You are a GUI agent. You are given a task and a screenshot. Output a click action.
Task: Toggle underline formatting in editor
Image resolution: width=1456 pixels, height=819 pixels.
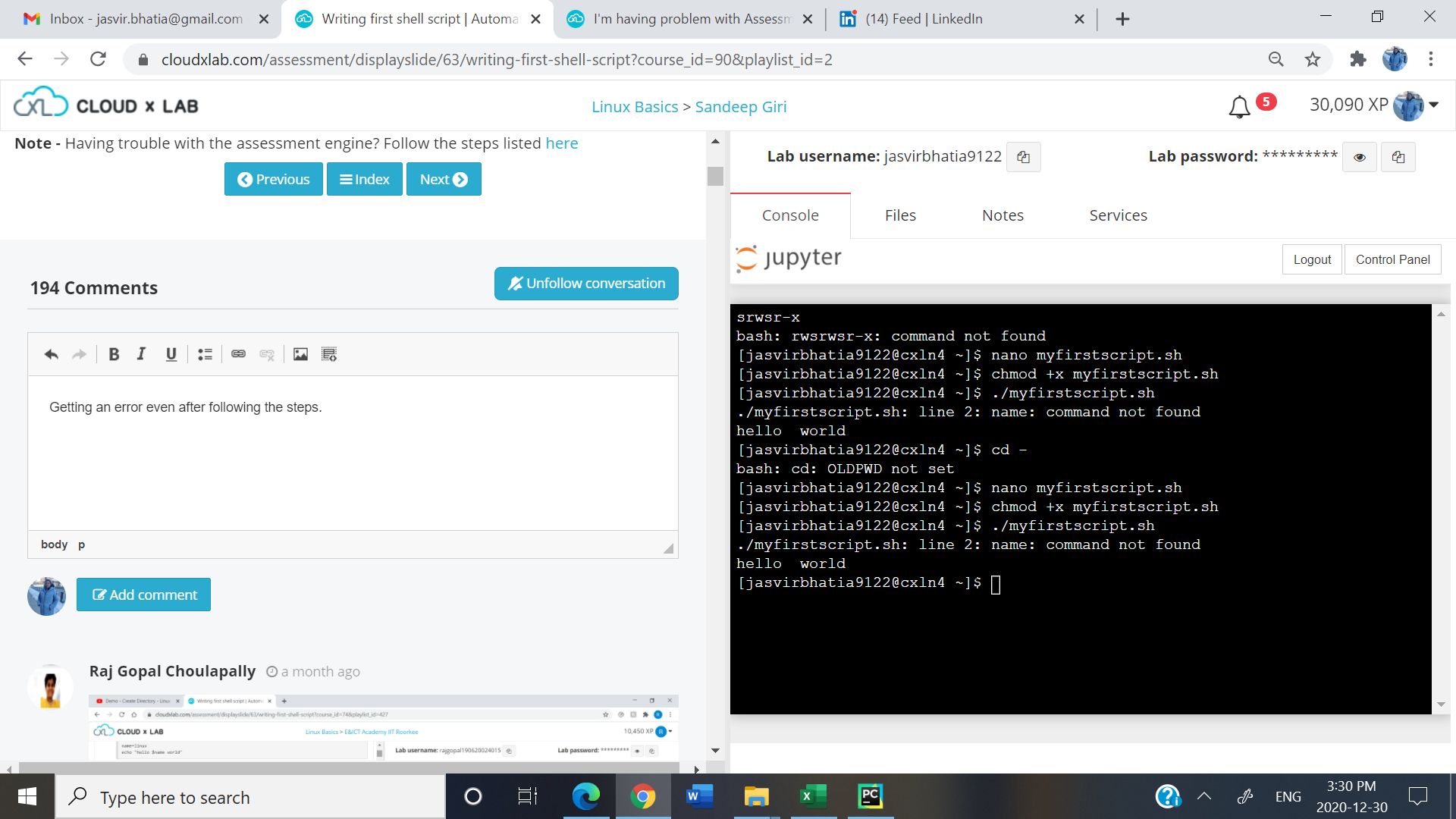171,354
